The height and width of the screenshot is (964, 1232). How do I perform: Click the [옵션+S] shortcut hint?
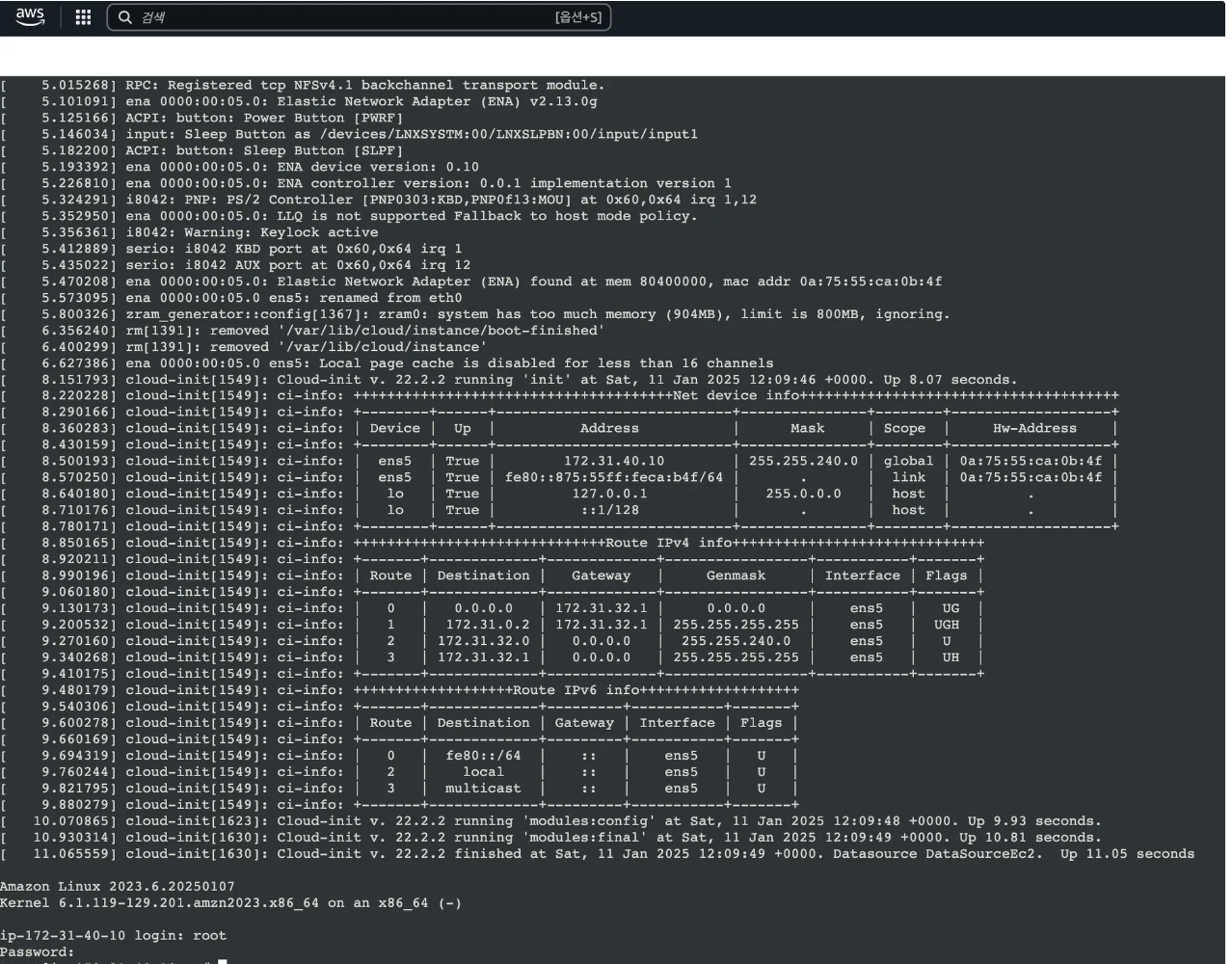click(x=578, y=17)
